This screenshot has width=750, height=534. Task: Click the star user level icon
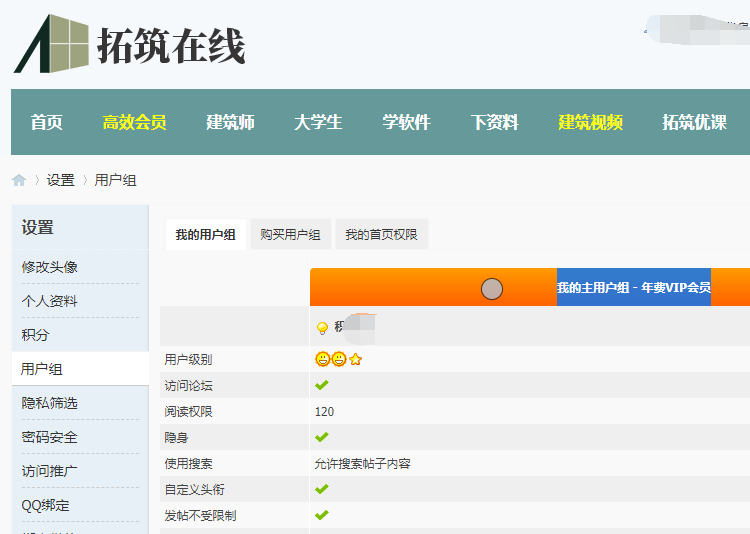tap(355, 359)
